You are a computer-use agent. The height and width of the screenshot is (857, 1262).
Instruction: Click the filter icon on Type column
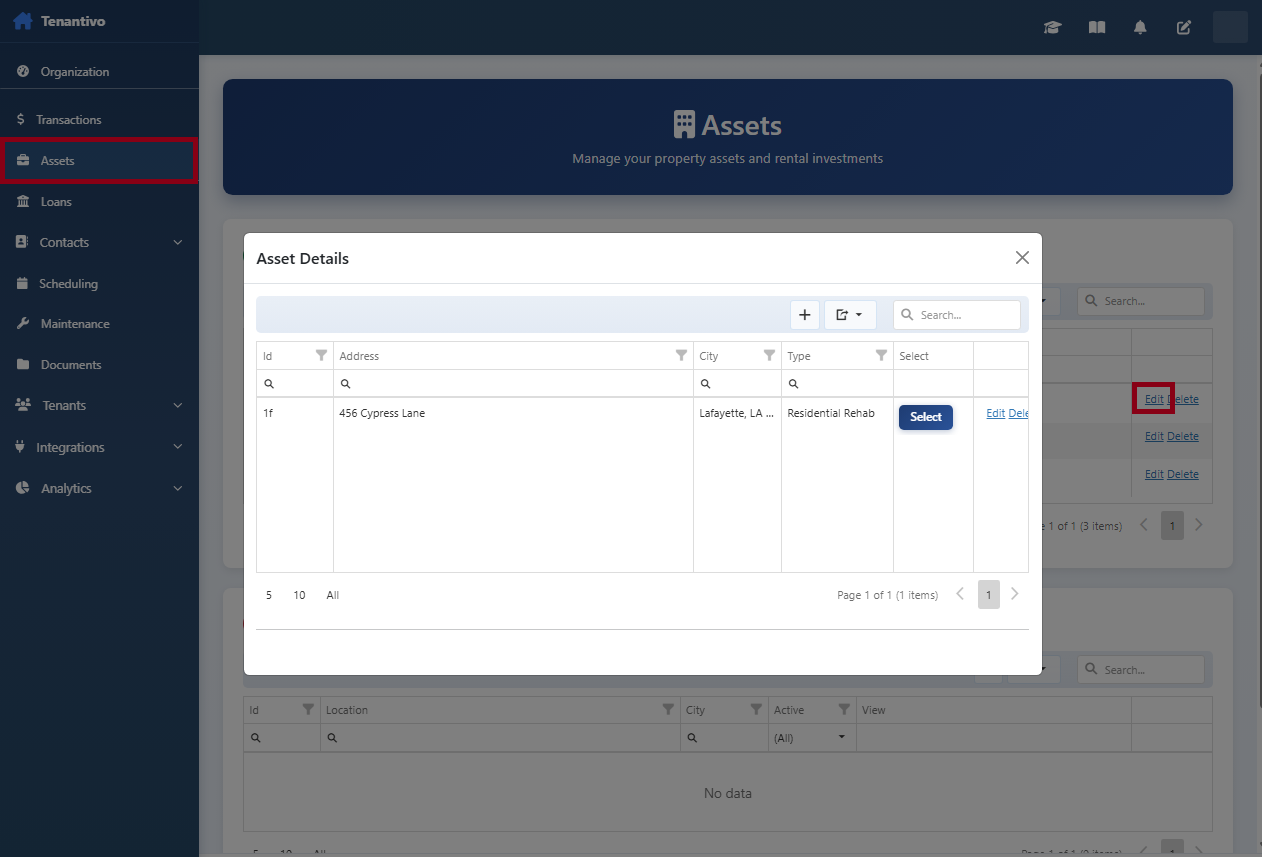tap(881, 355)
